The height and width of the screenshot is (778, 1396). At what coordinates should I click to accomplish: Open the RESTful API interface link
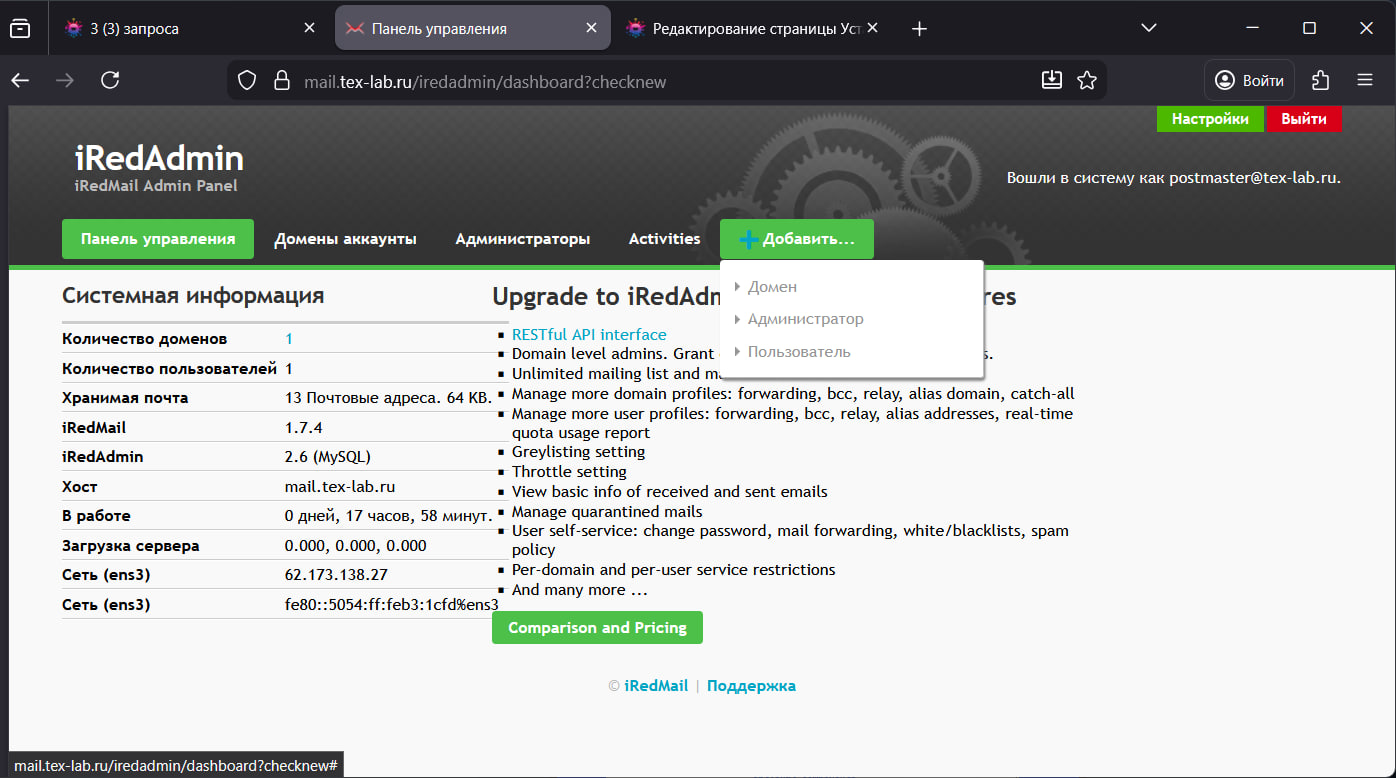click(589, 335)
